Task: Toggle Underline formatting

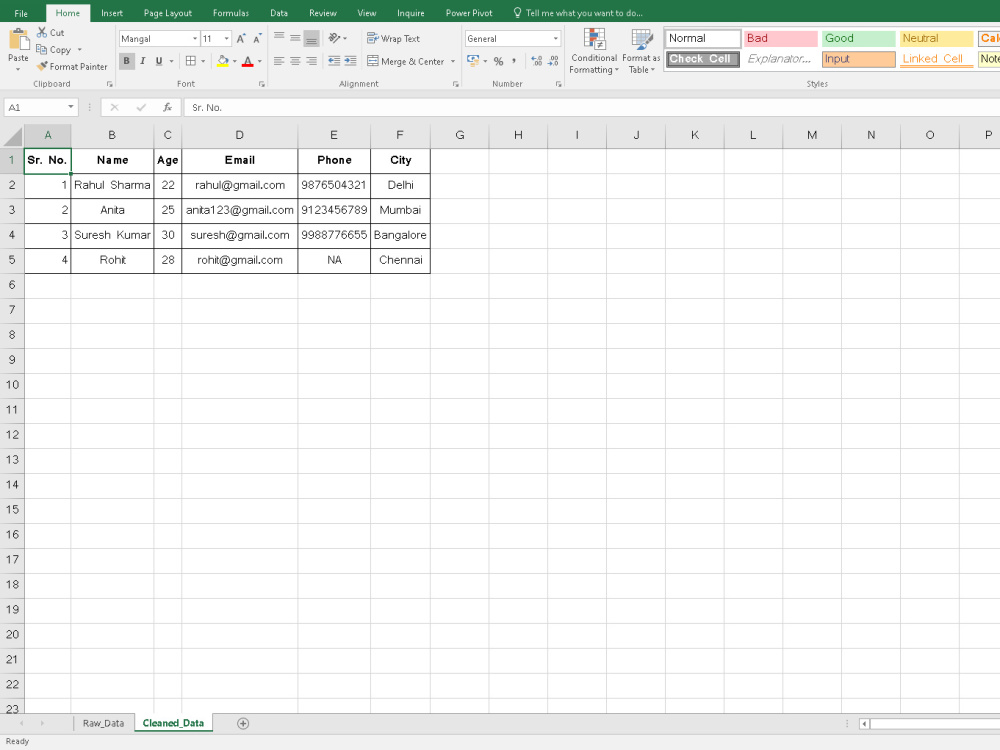Action: point(159,61)
